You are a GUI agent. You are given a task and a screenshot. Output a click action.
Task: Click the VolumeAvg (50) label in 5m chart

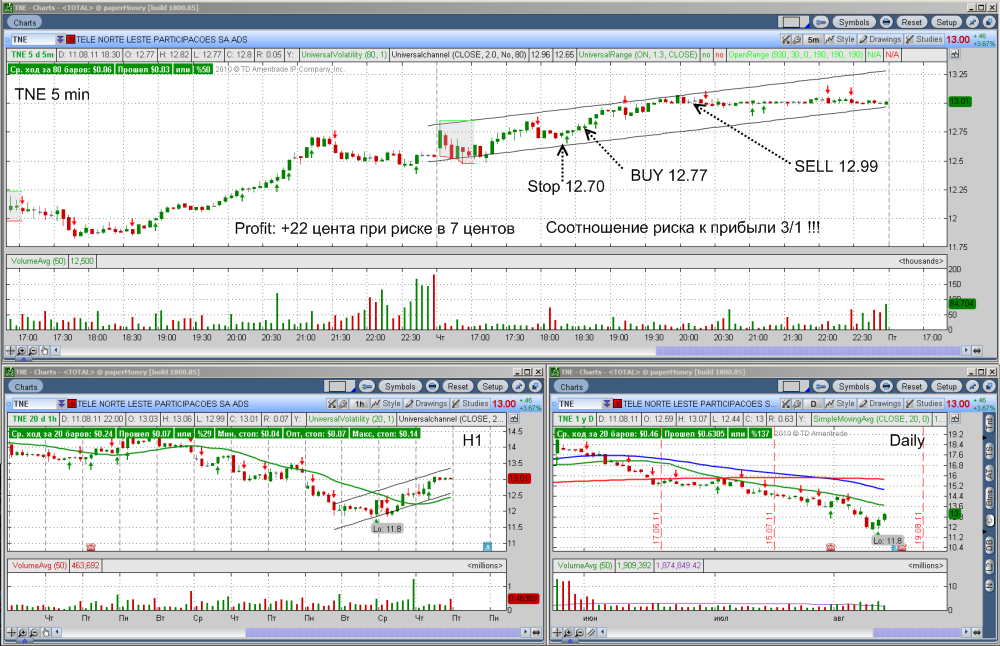[x=37, y=261]
